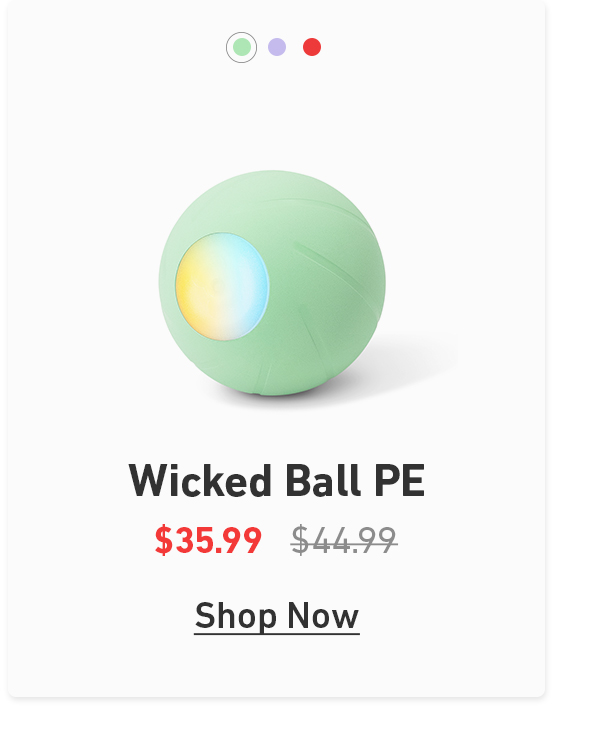Choose the lavender purple color option
This screenshot has width=600, height=752.
pyautogui.click(x=277, y=47)
